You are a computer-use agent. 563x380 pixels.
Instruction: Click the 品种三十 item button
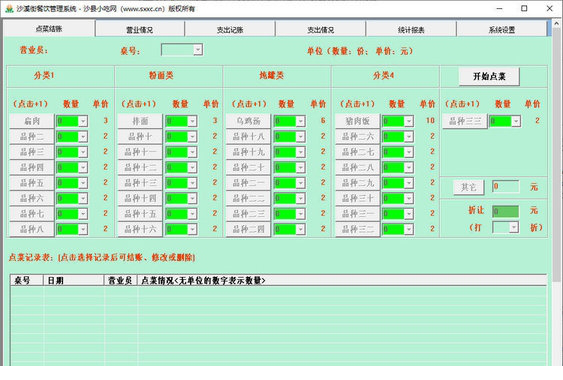358,198
